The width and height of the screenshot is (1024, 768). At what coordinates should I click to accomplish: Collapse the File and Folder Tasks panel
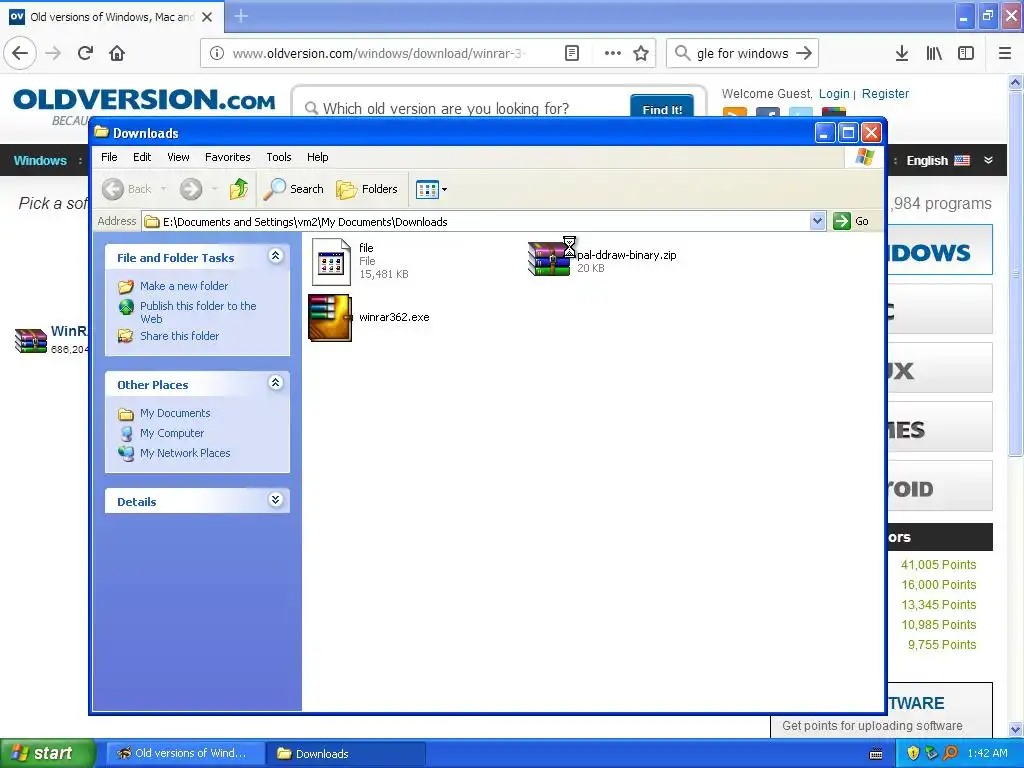pyautogui.click(x=276, y=256)
